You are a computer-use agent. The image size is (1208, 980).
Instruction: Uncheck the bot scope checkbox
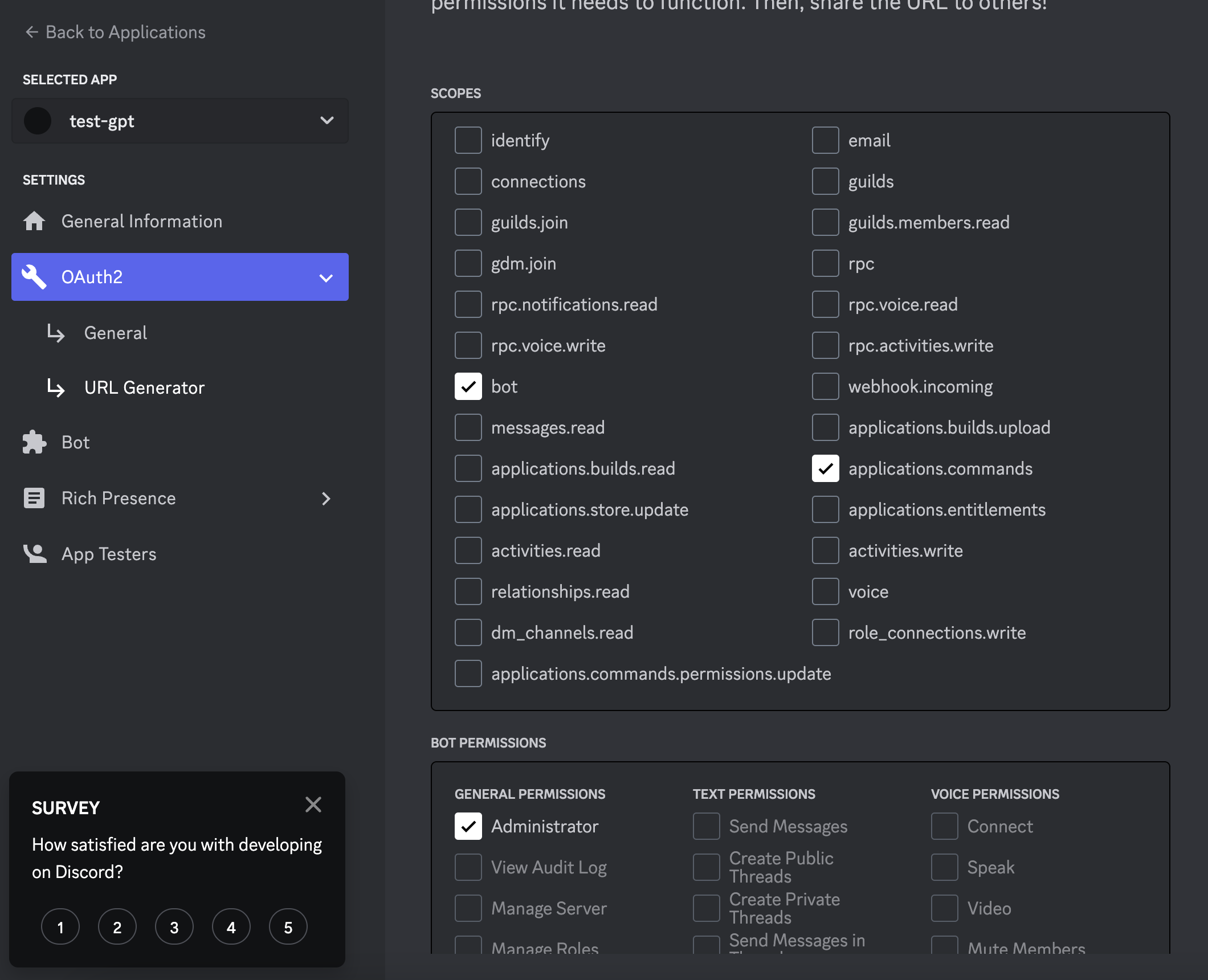[468, 387]
